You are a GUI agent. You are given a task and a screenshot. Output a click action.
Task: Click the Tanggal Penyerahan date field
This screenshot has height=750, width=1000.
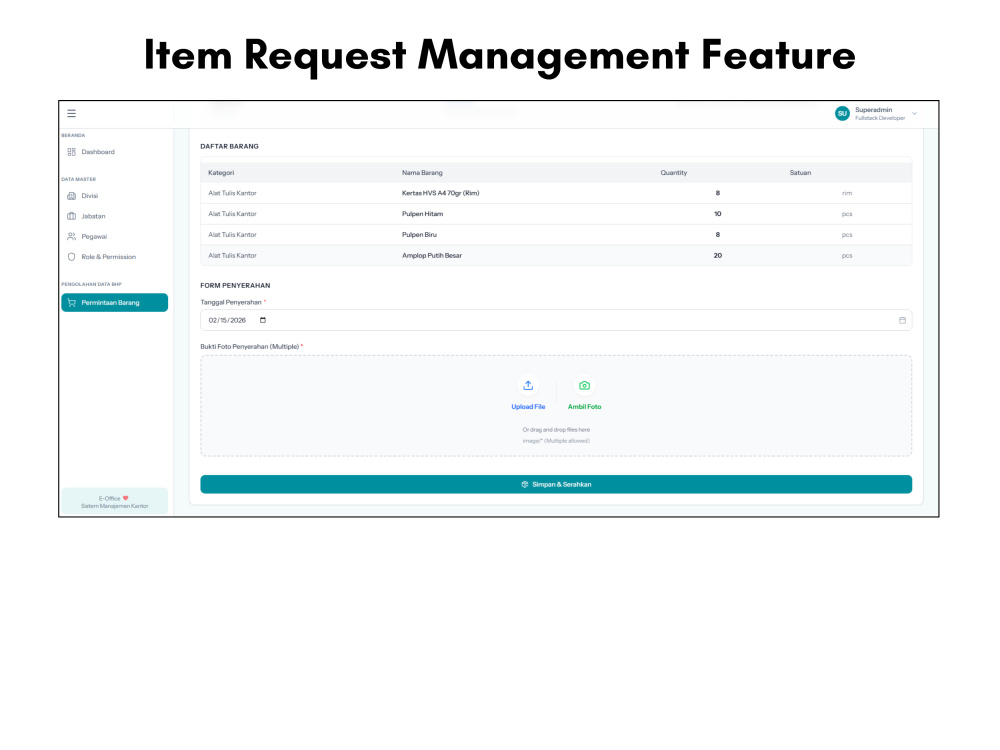tap(556, 320)
